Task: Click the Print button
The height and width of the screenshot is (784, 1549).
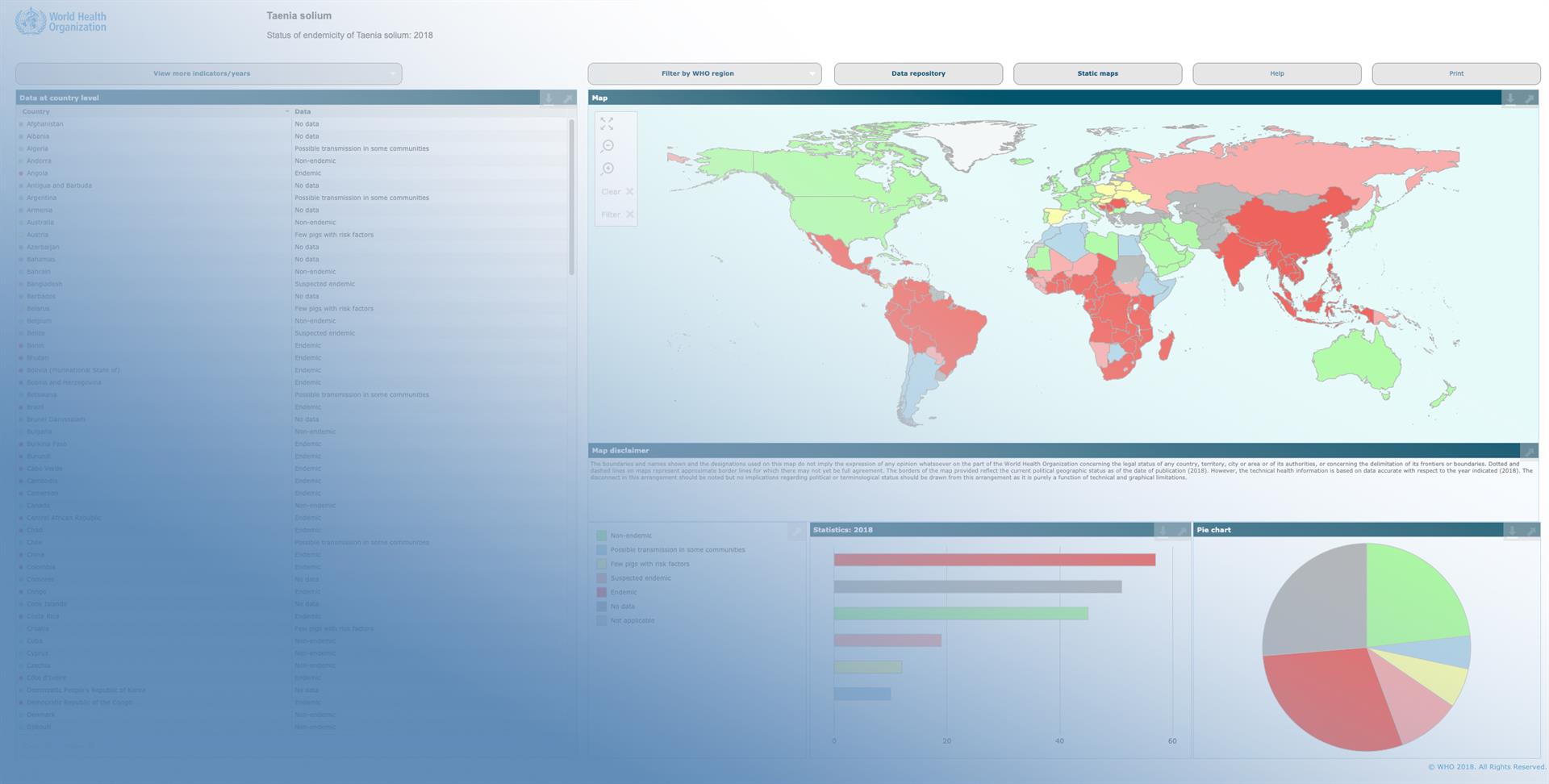Action: pos(1455,73)
